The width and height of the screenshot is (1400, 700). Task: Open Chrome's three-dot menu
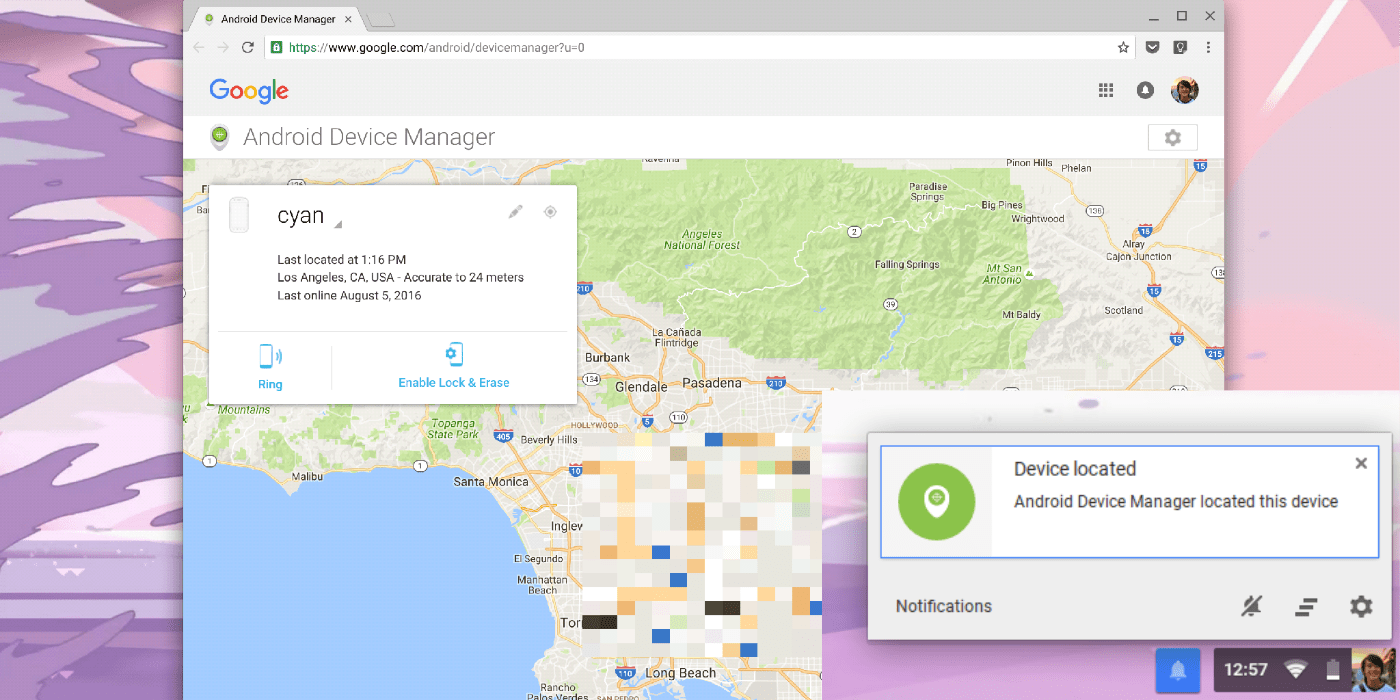click(1208, 47)
